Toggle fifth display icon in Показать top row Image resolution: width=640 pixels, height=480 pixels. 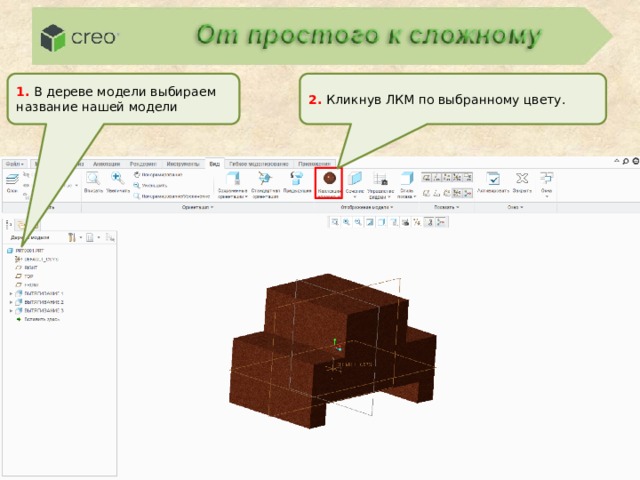[468, 177]
